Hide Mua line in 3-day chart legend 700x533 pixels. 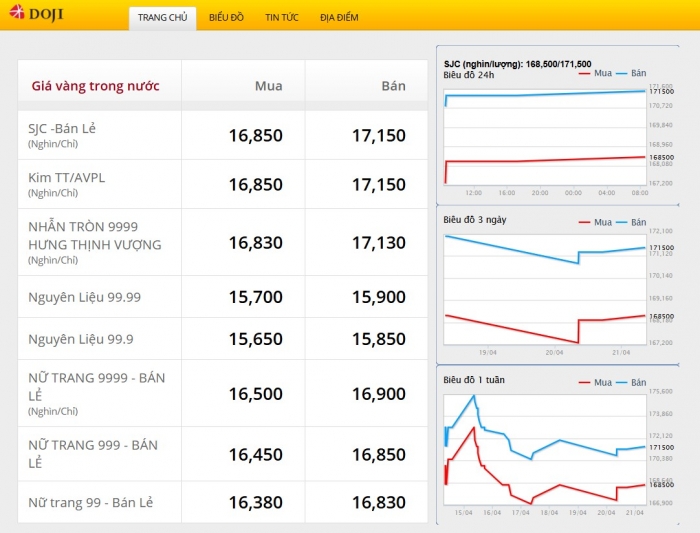596,222
